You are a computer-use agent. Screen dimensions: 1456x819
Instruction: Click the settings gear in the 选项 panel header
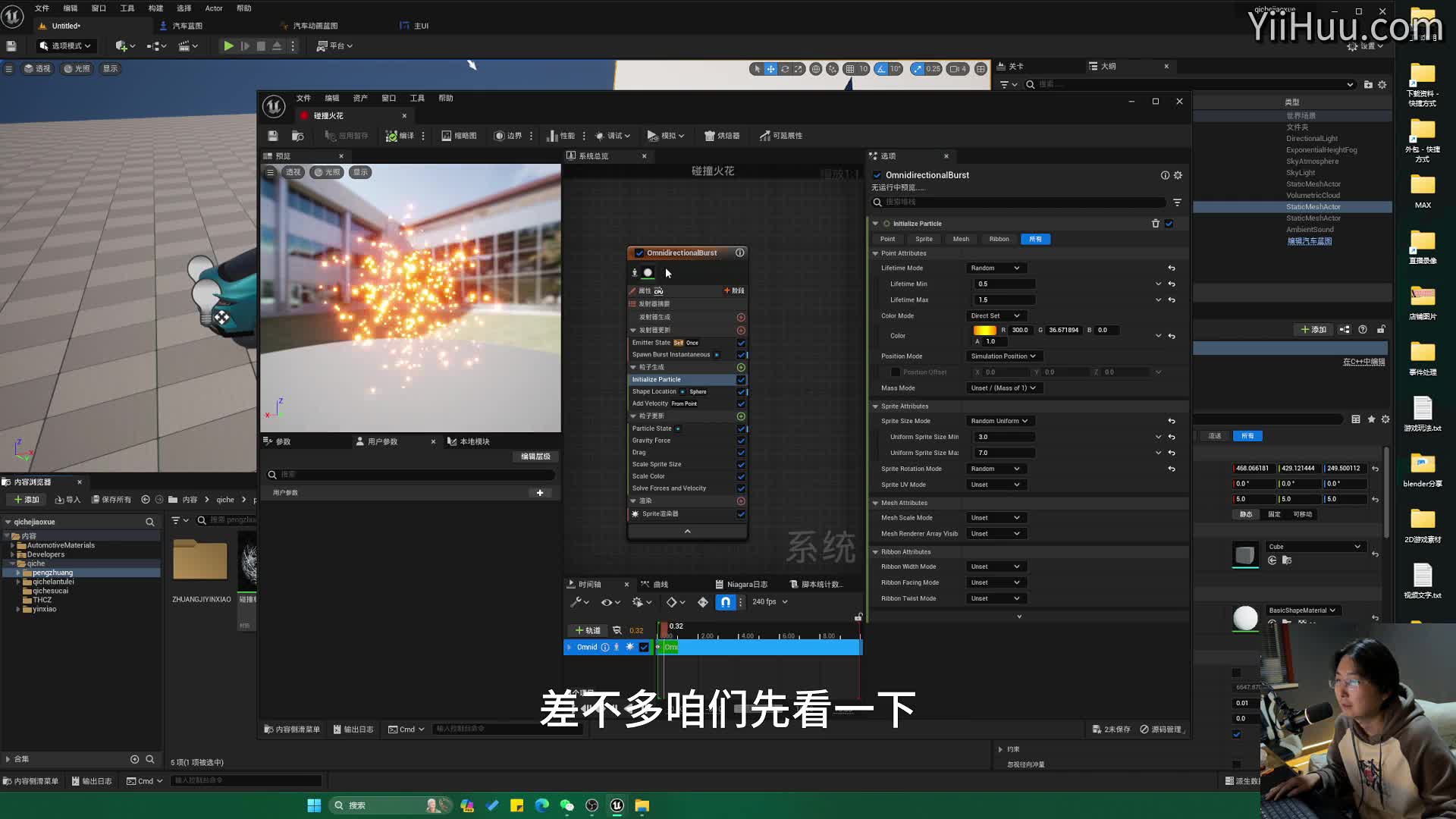[x=1178, y=175]
